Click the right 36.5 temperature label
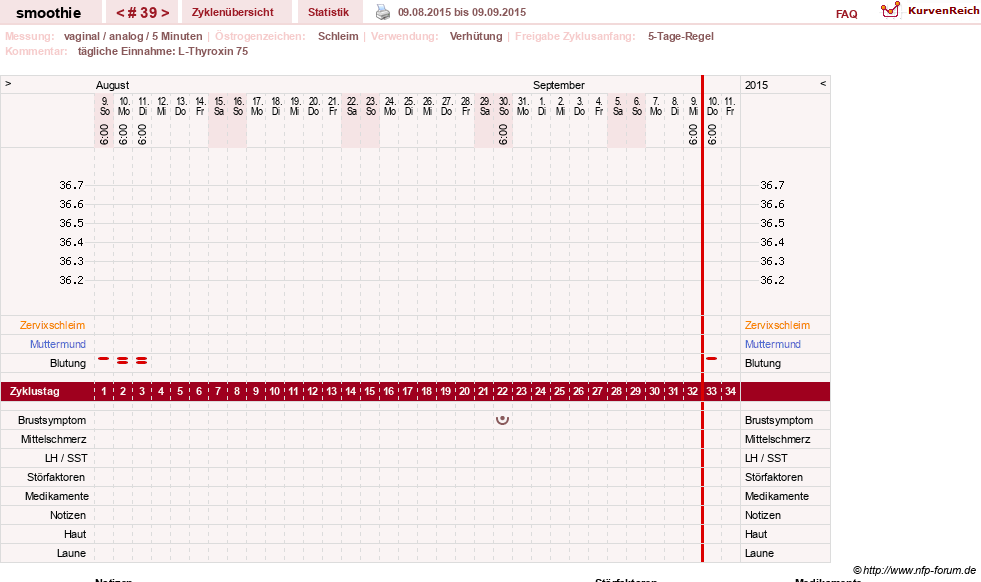Viewport: 981px width, 582px height. tap(772, 223)
